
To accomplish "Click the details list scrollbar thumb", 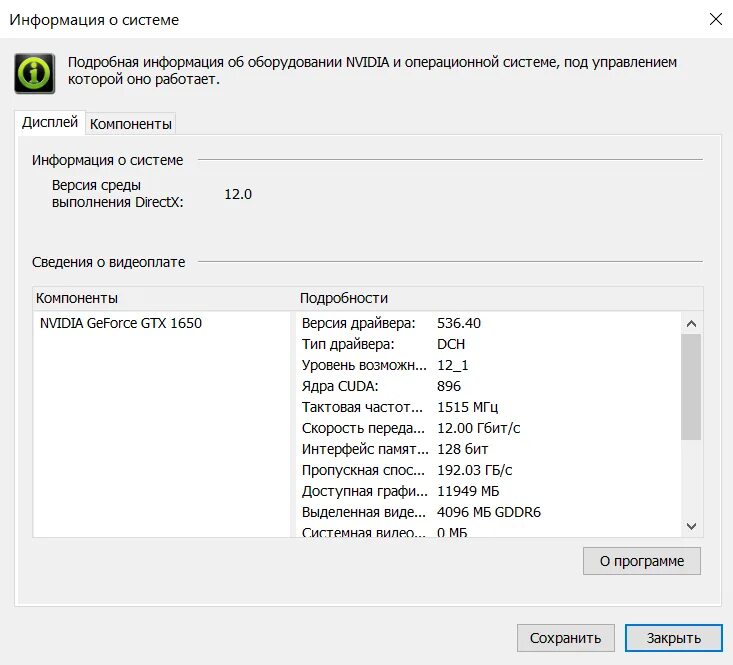I will coord(691,386).
